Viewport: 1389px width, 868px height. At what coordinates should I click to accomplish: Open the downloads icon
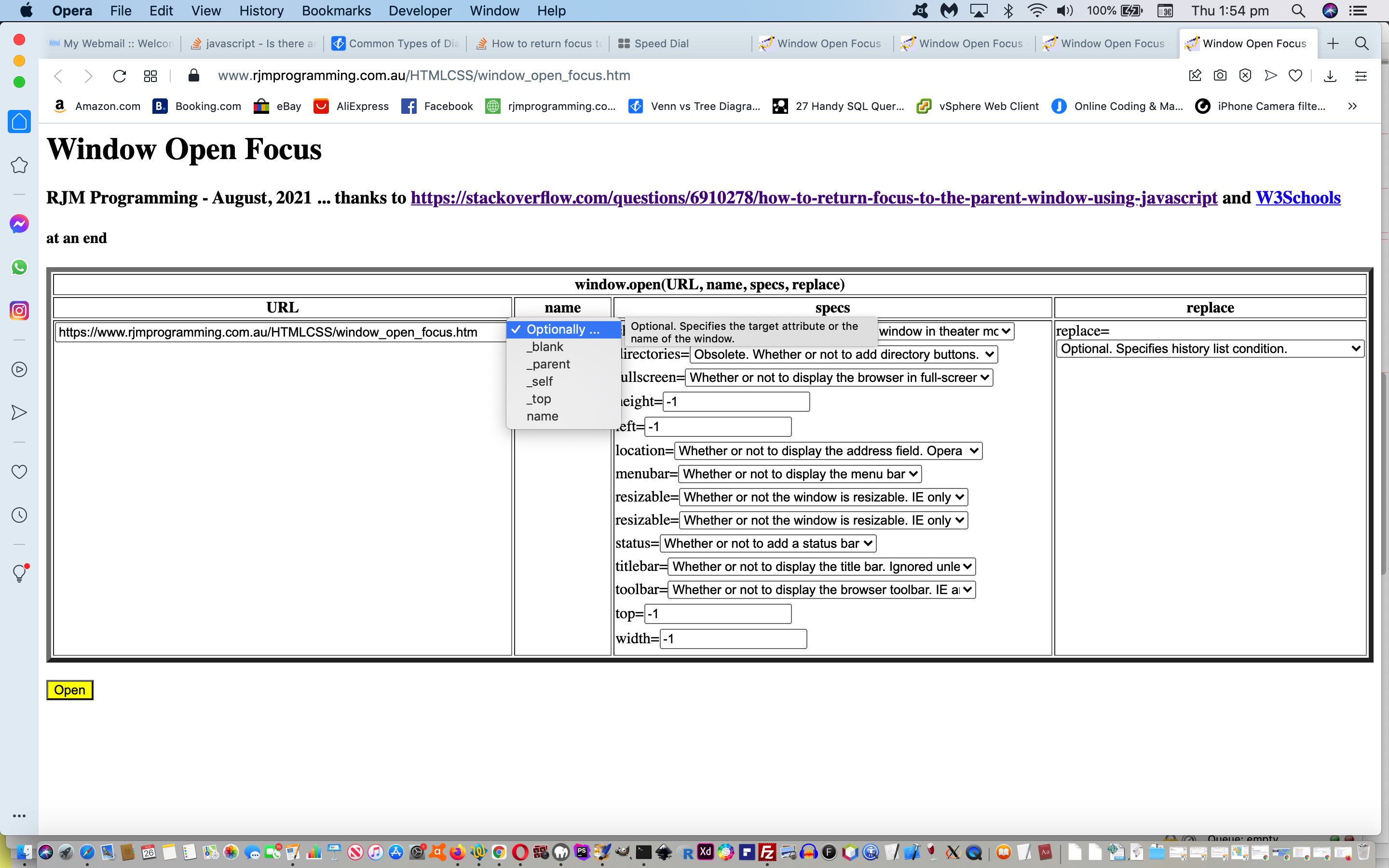point(1330,75)
